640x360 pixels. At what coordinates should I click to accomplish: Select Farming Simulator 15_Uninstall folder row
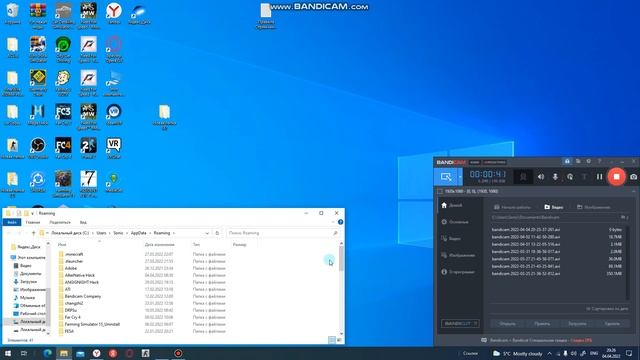[143, 324]
